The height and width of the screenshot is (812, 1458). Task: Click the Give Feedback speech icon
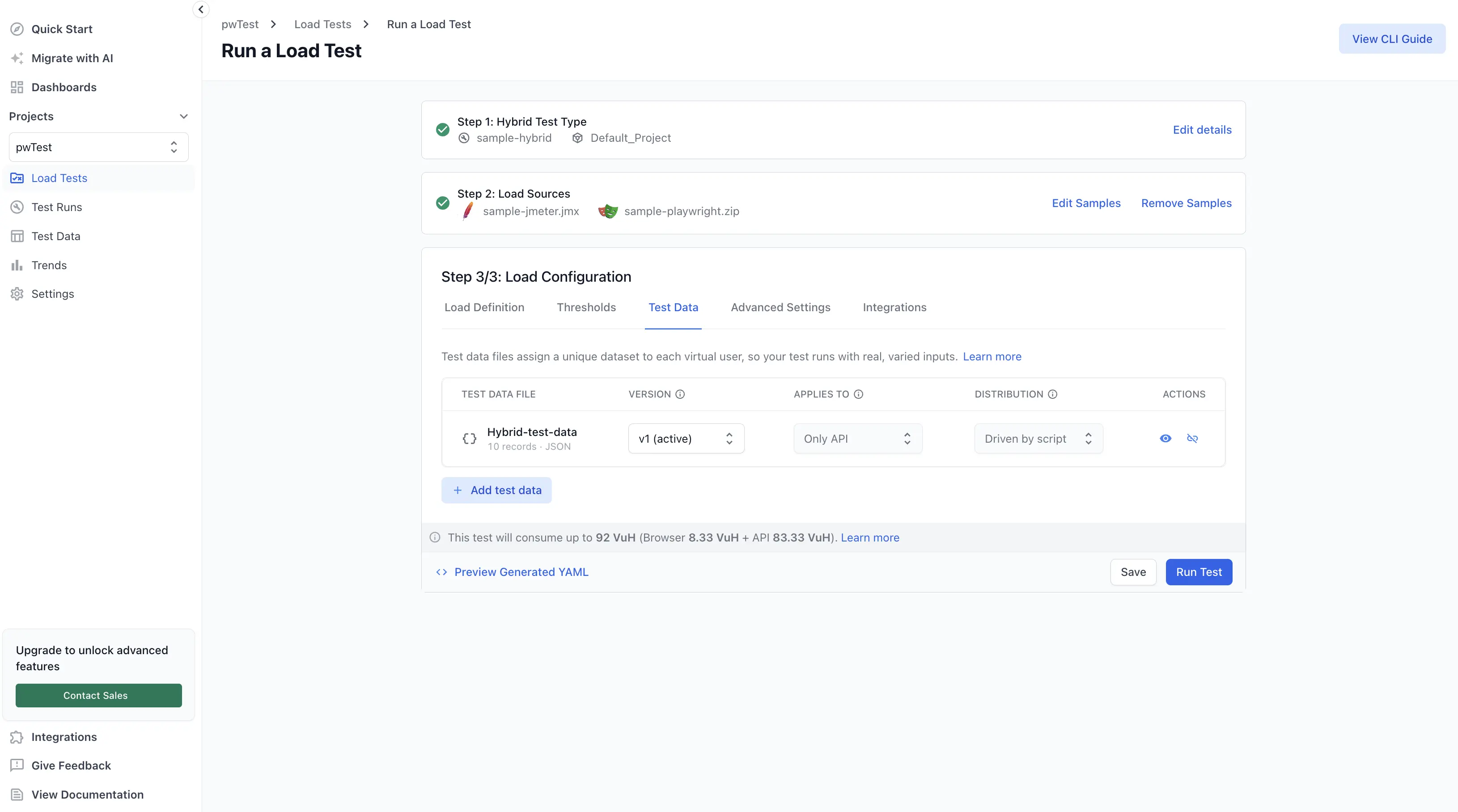[x=17, y=765]
